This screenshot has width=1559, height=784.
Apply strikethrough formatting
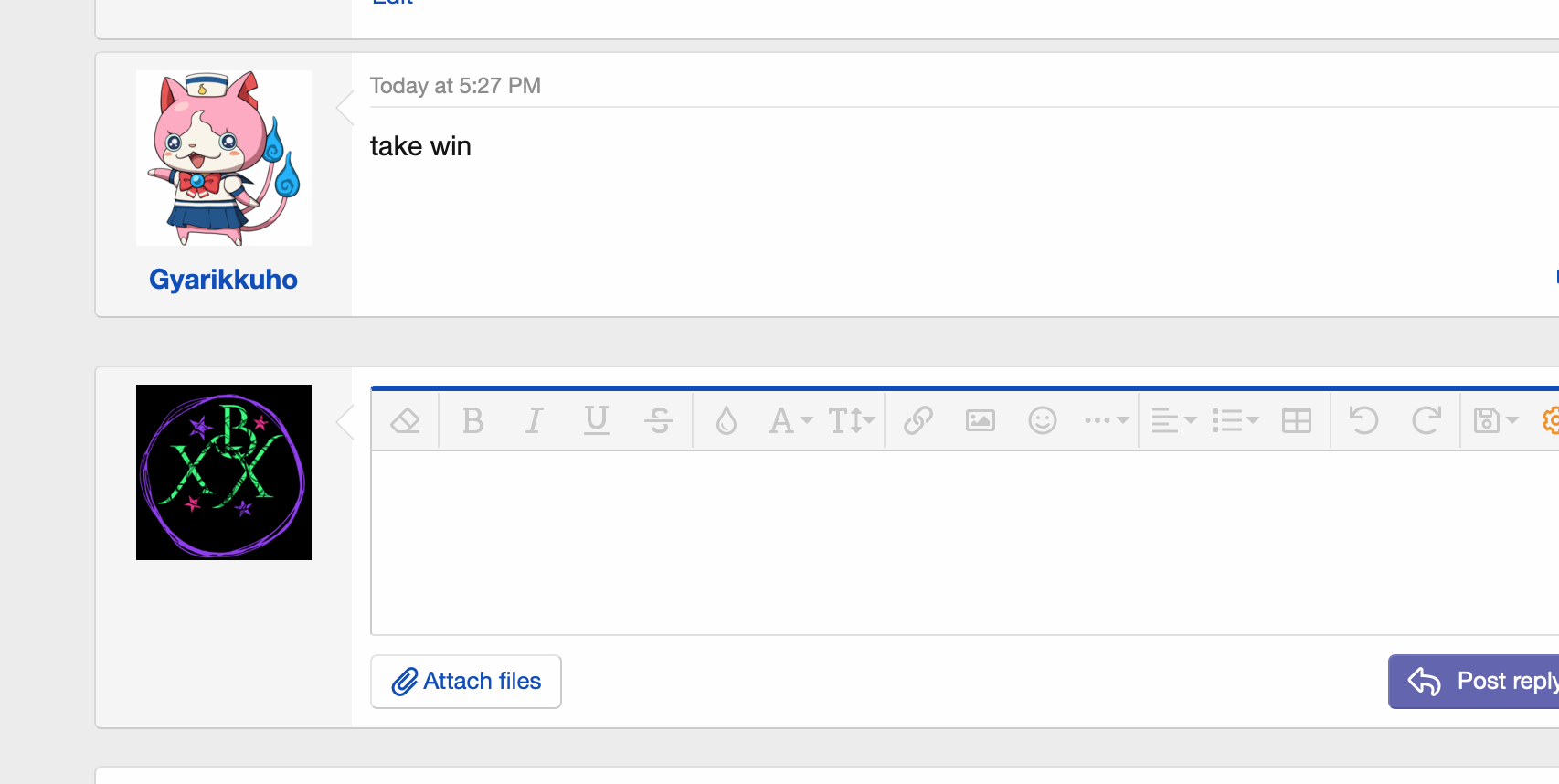pyautogui.click(x=659, y=421)
